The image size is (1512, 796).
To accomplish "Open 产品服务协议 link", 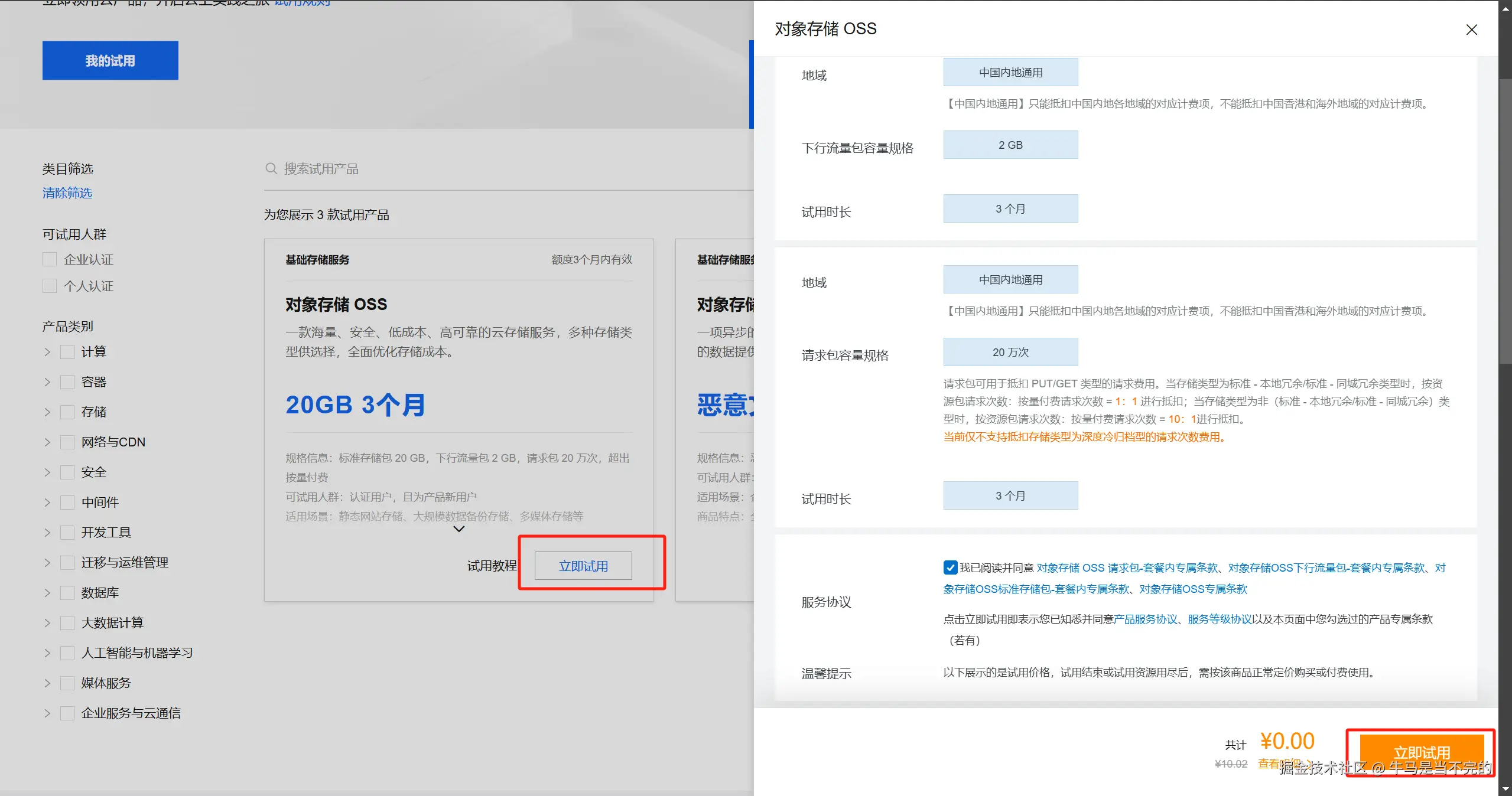I will click(1146, 619).
